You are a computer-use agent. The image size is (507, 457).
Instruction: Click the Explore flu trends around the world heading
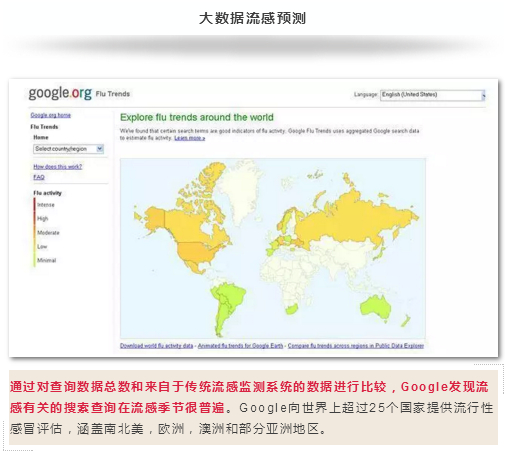click(x=197, y=117)
